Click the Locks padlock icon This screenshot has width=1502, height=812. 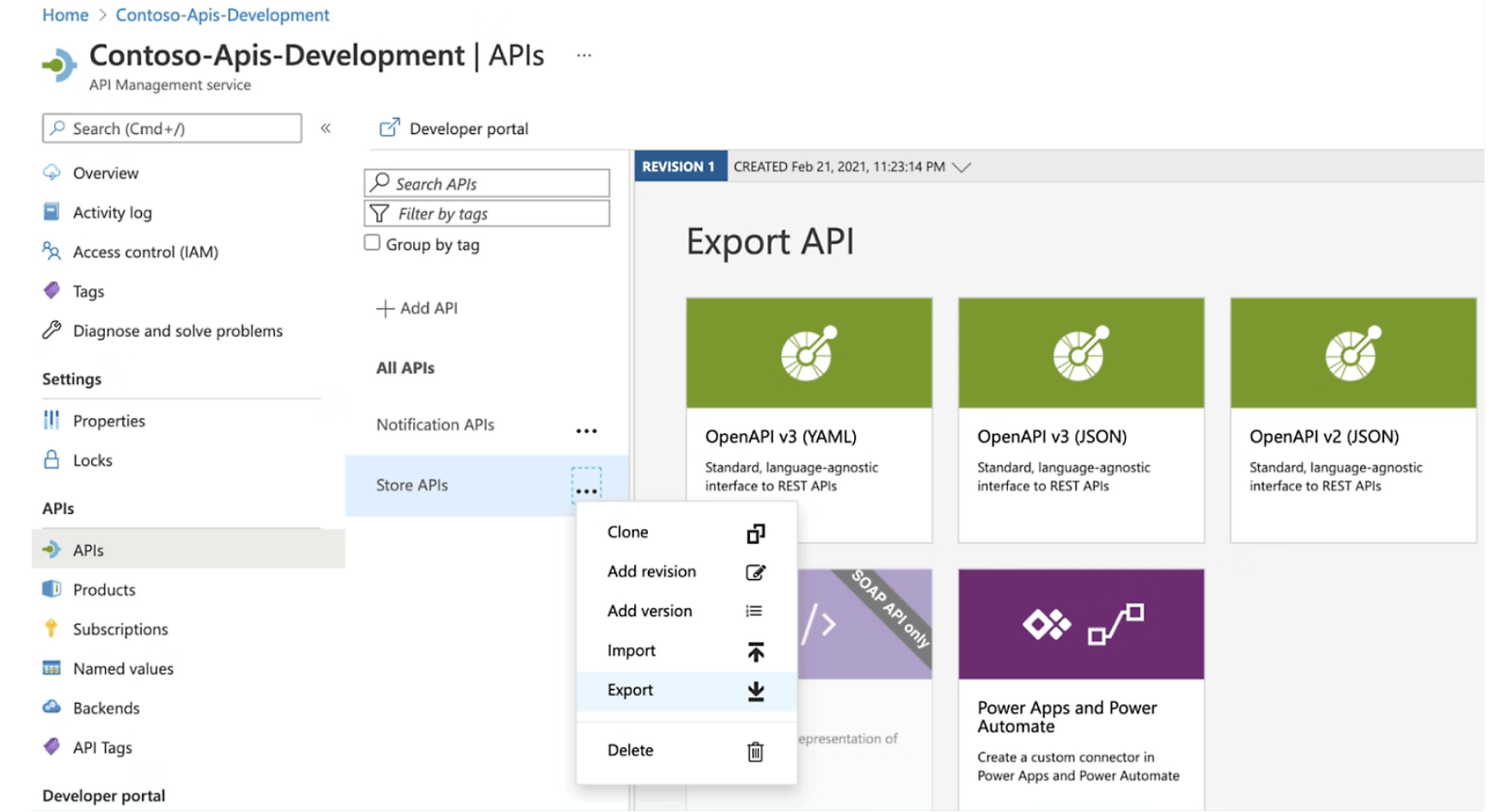pos(52,460)
